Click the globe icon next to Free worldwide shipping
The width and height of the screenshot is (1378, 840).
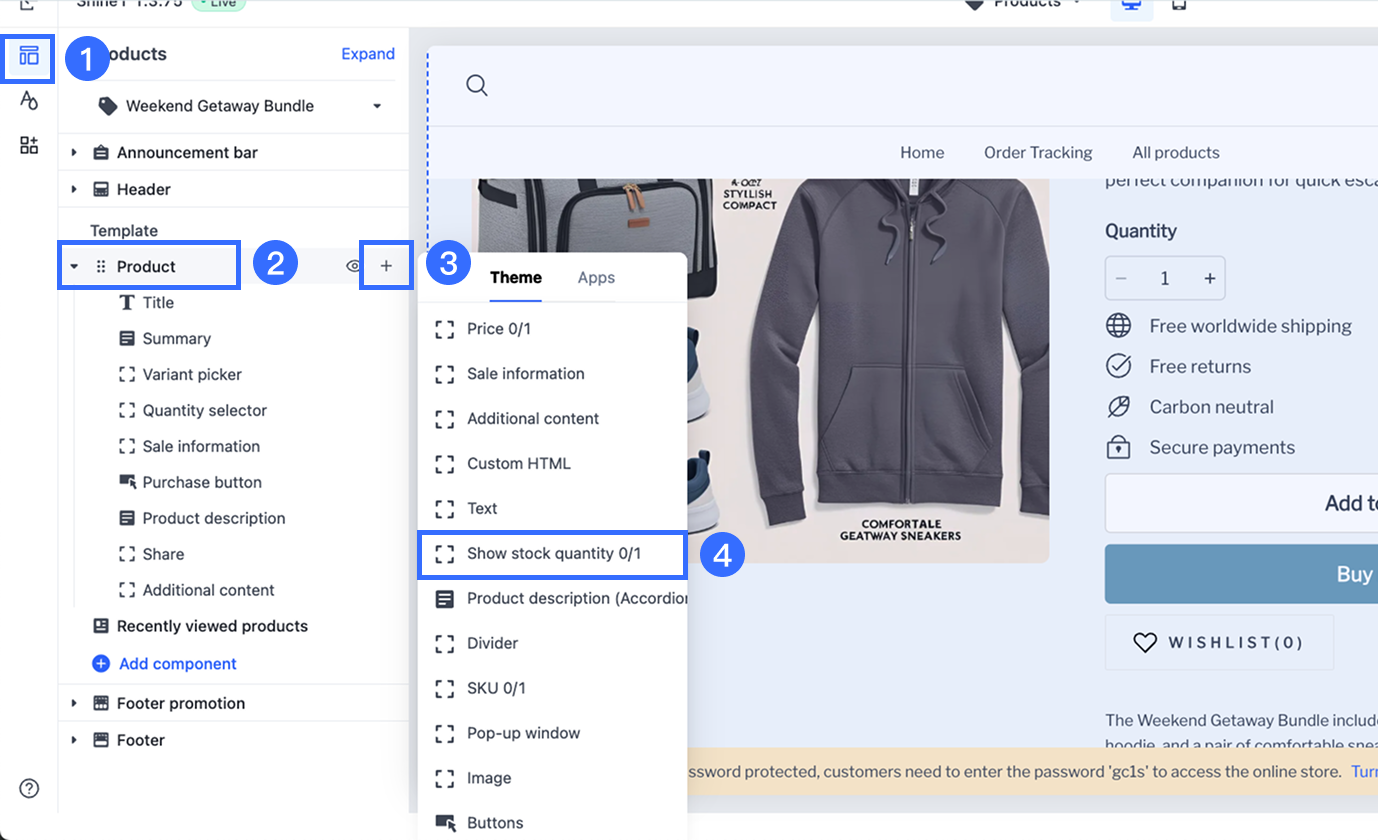1118,326
